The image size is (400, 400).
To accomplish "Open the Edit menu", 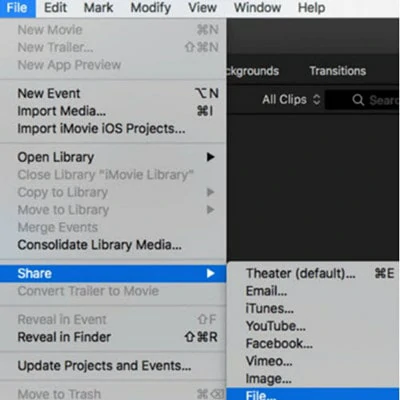I will 55,8.
